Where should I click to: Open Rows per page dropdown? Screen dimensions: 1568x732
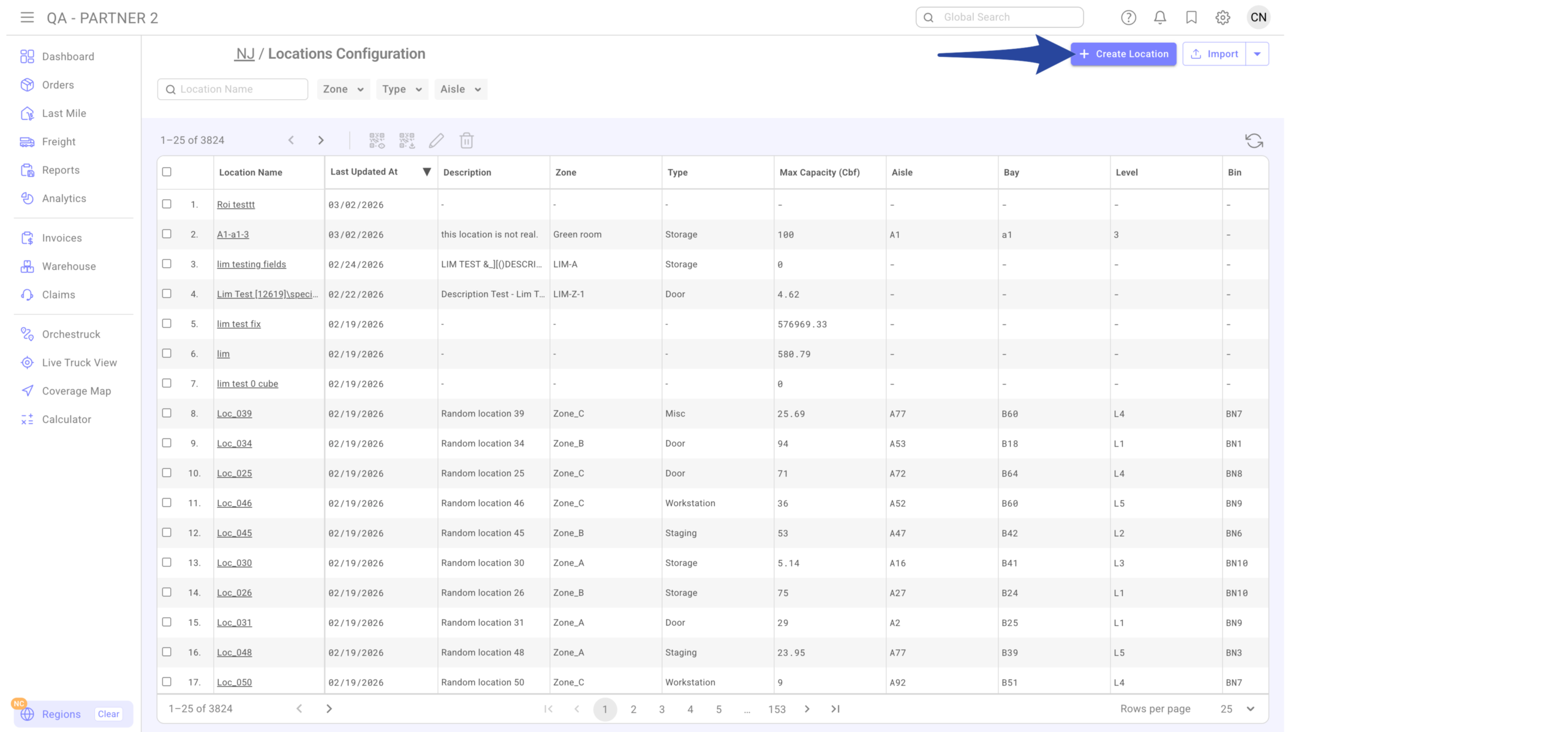click(1237, 709)
